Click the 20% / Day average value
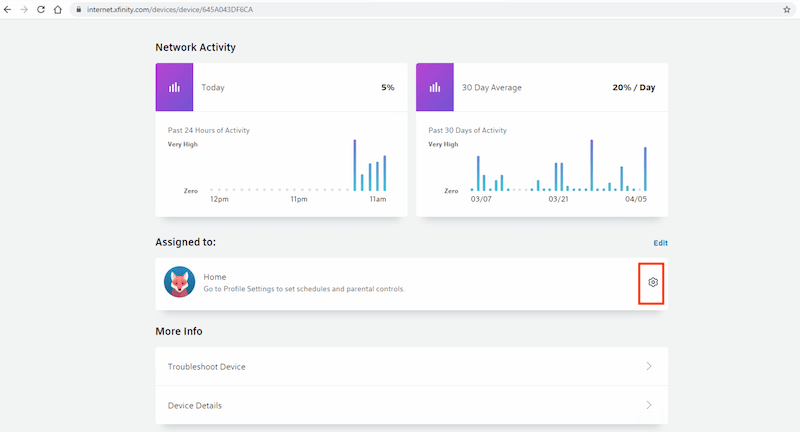The height and width of the screenshot is (432, 800). tap(634, 87)
